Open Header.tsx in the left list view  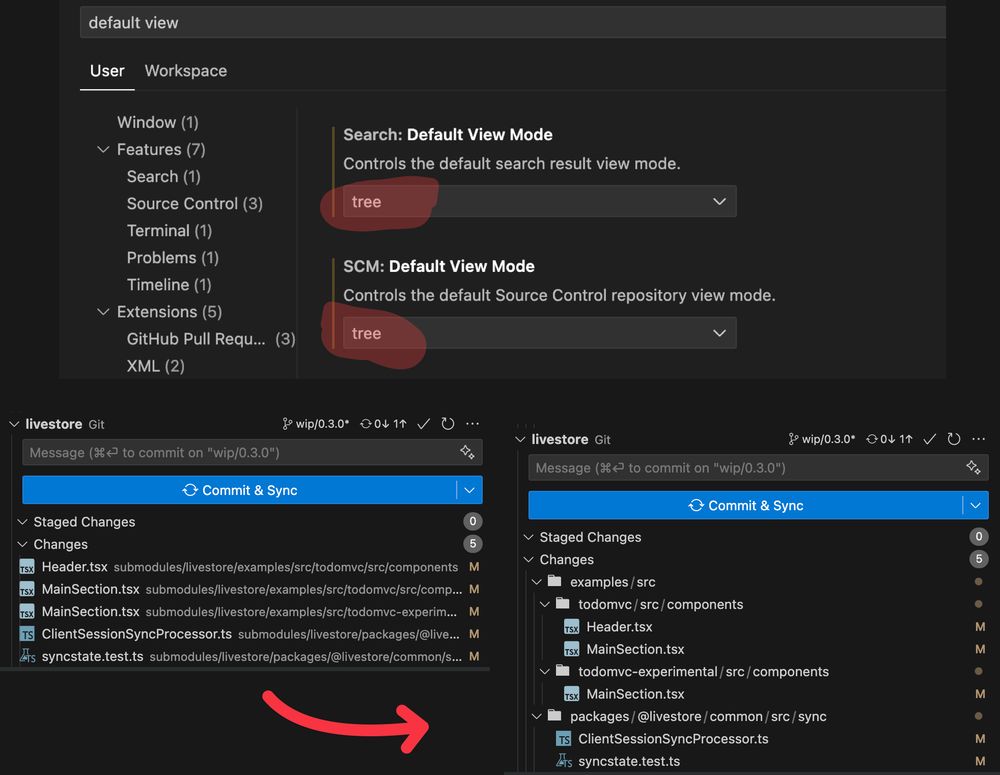pyautogui.click(x=250, y=566)
